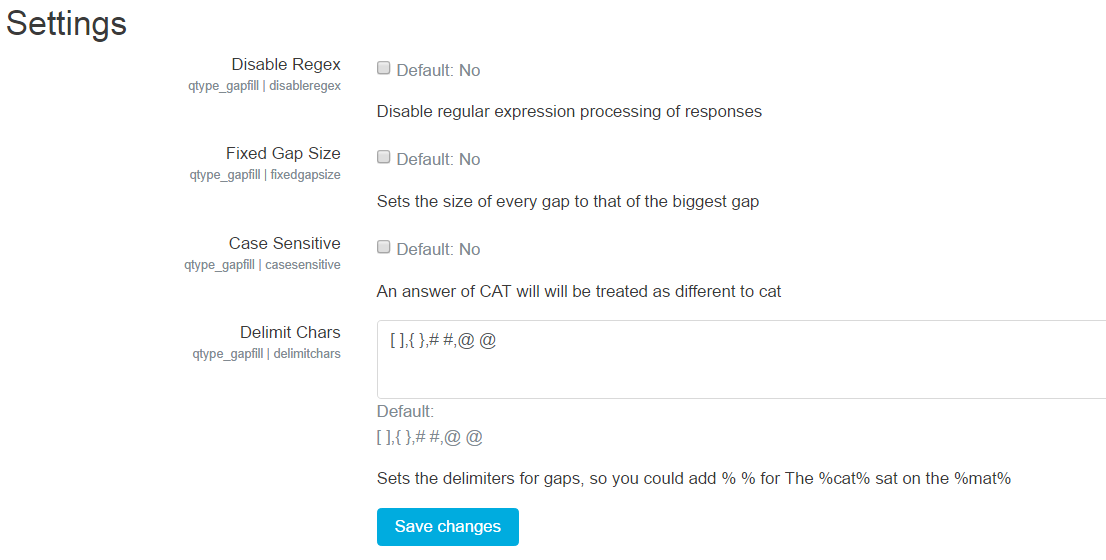Select the Fixed Gap Size label
This screenshot has width=1106, height=560.
click(283, 153)
